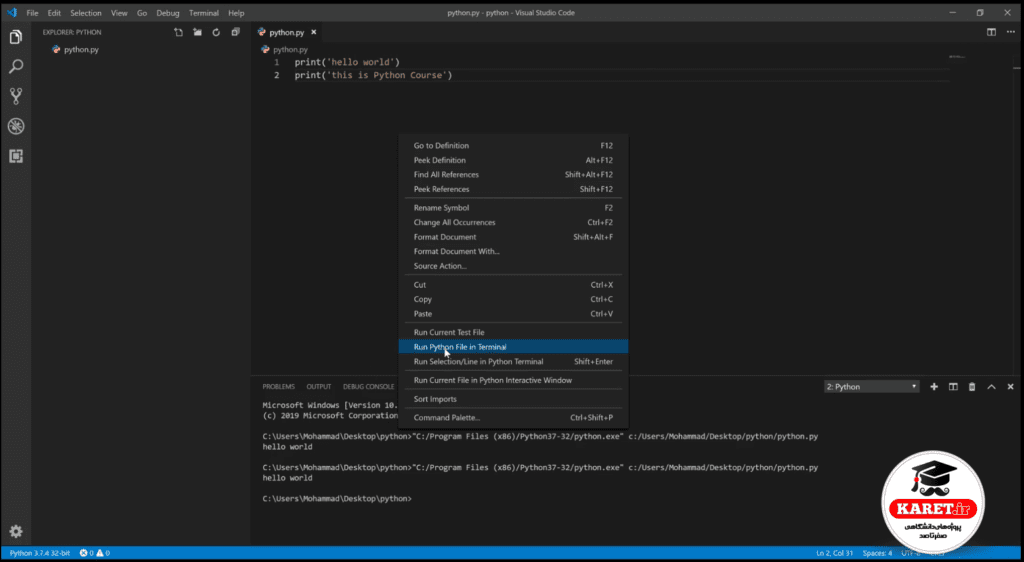Image resolution: width=1024 pixels, height=562 pixels.
Task: Click Python 3.7.4 32-bit interpreter selector
Action: [x=40, y=553]
